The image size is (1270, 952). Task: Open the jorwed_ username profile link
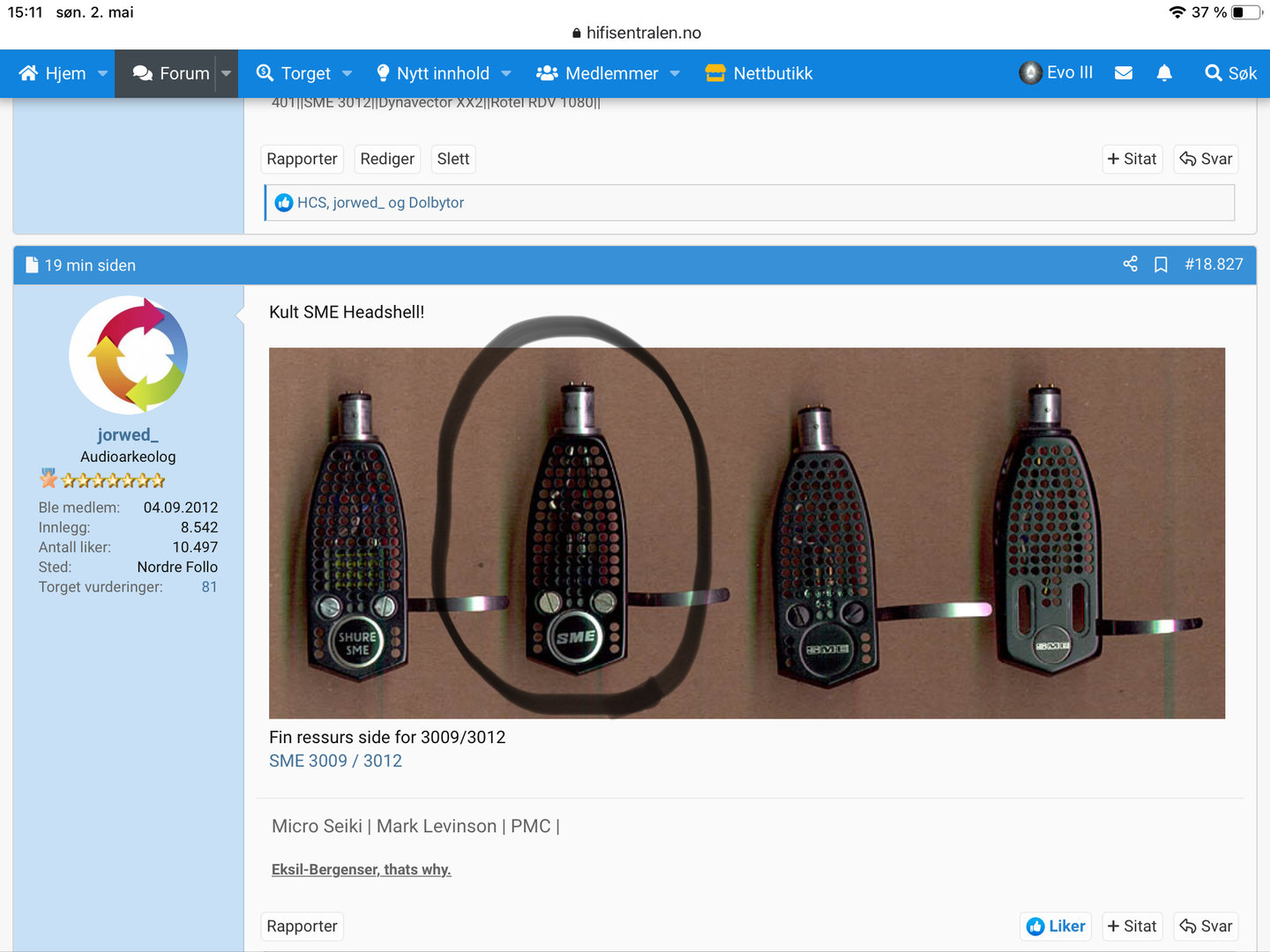point(128,435)
